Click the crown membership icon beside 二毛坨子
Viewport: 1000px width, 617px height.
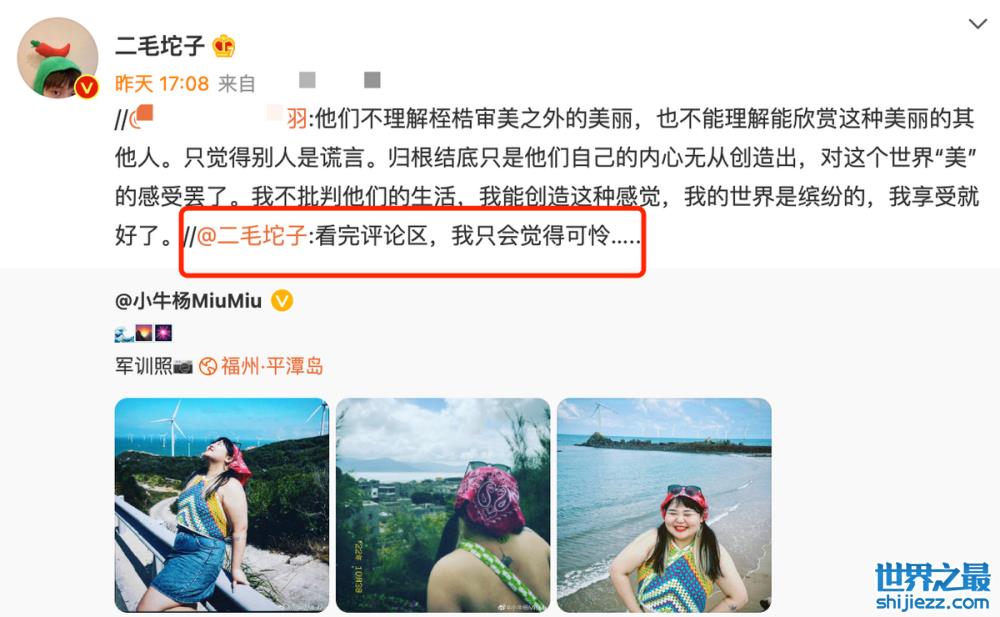click(224, 46)
